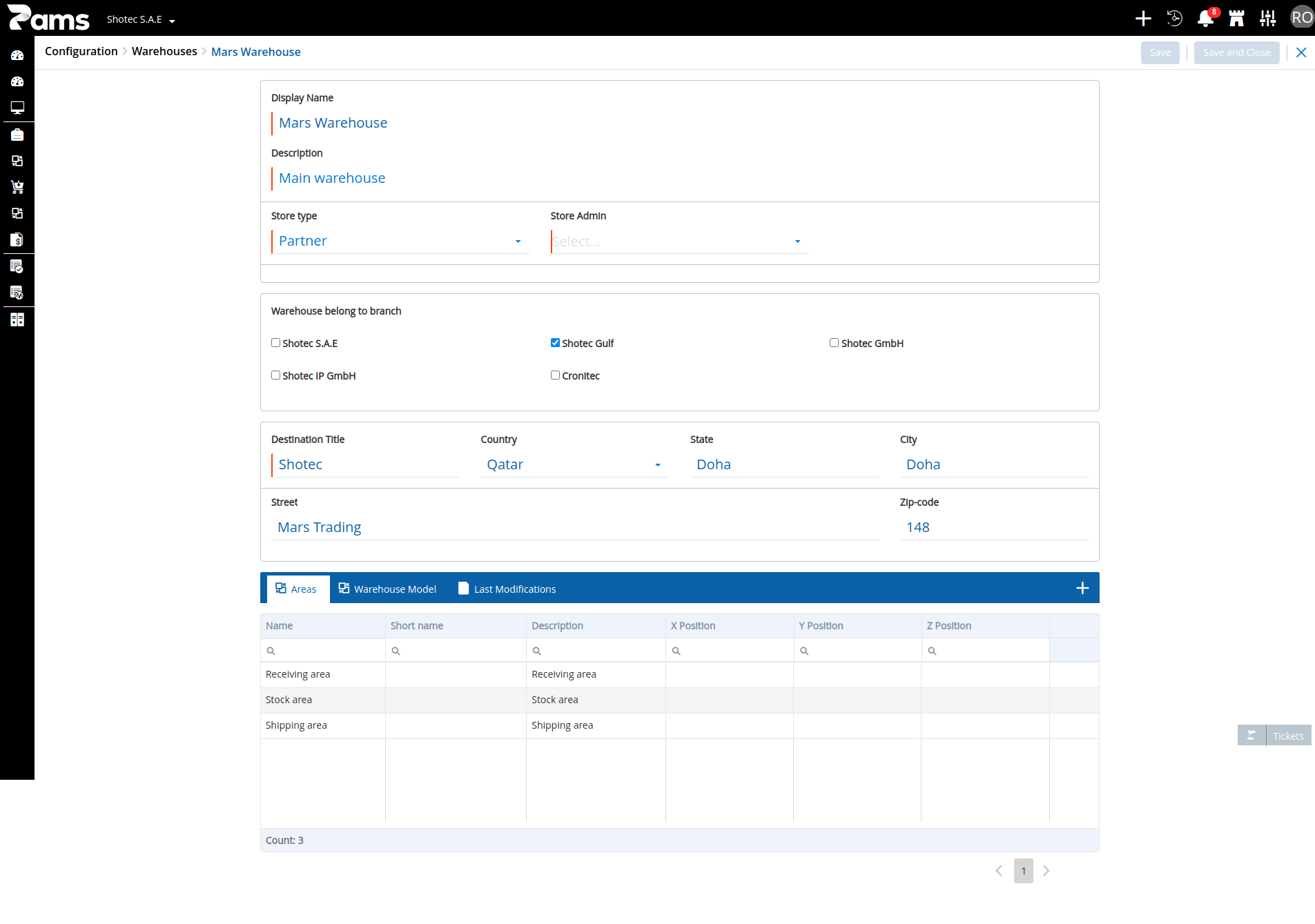
Task: Expand the Shotec S.A.E company selector
Action: pyautogui.click(x=141, y=19)
